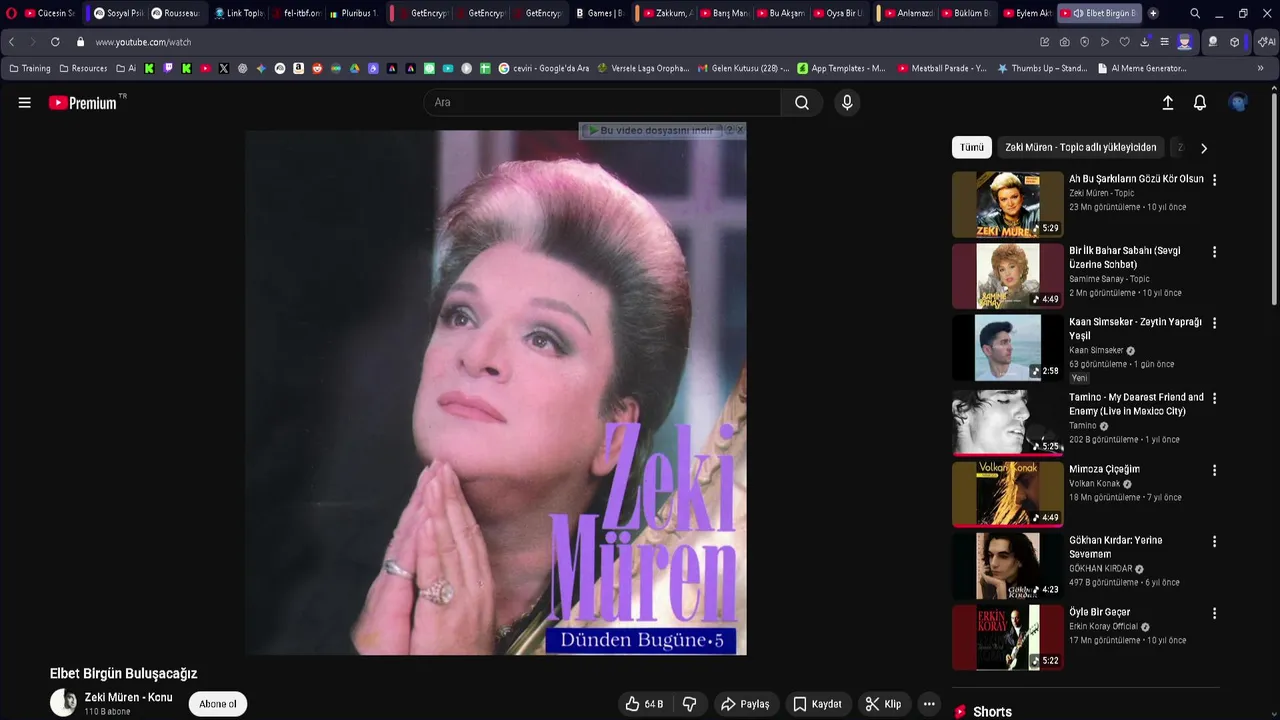The image size is (1280, 720).
Task: Open options for Öyle Bir Geçer
Action: coord(1214,613)
